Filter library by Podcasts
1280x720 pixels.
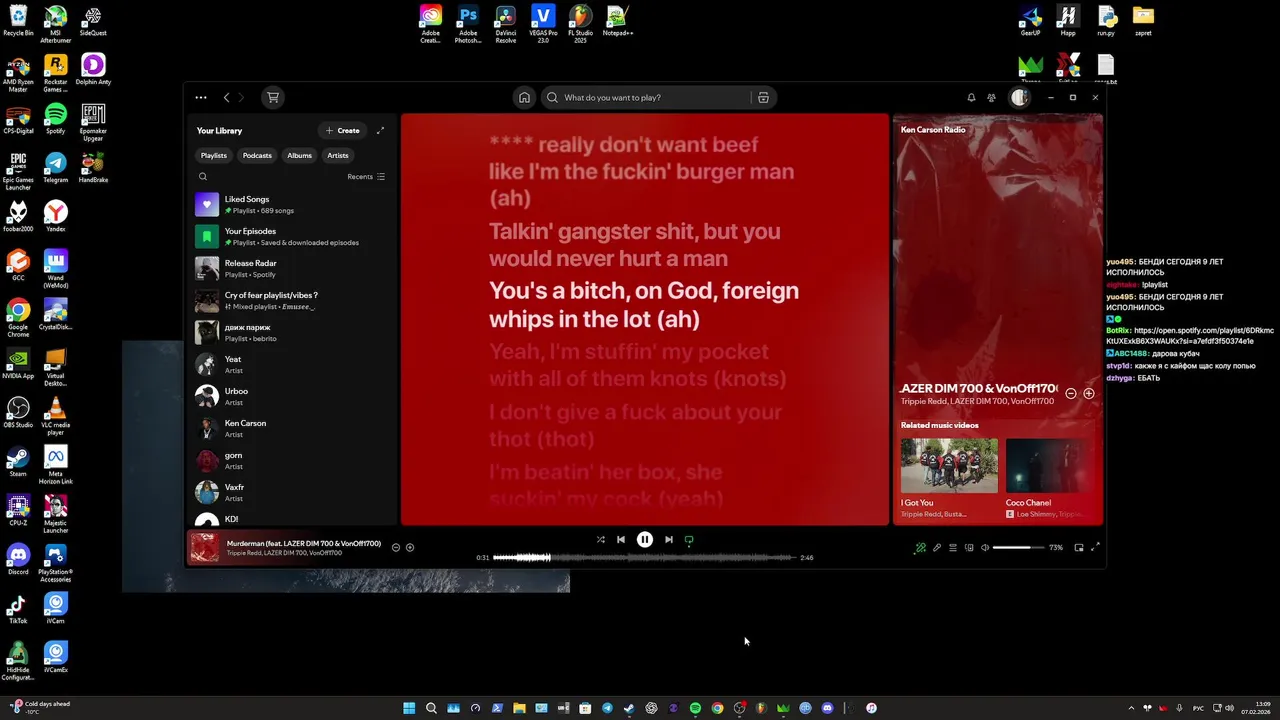pos(257,156)
